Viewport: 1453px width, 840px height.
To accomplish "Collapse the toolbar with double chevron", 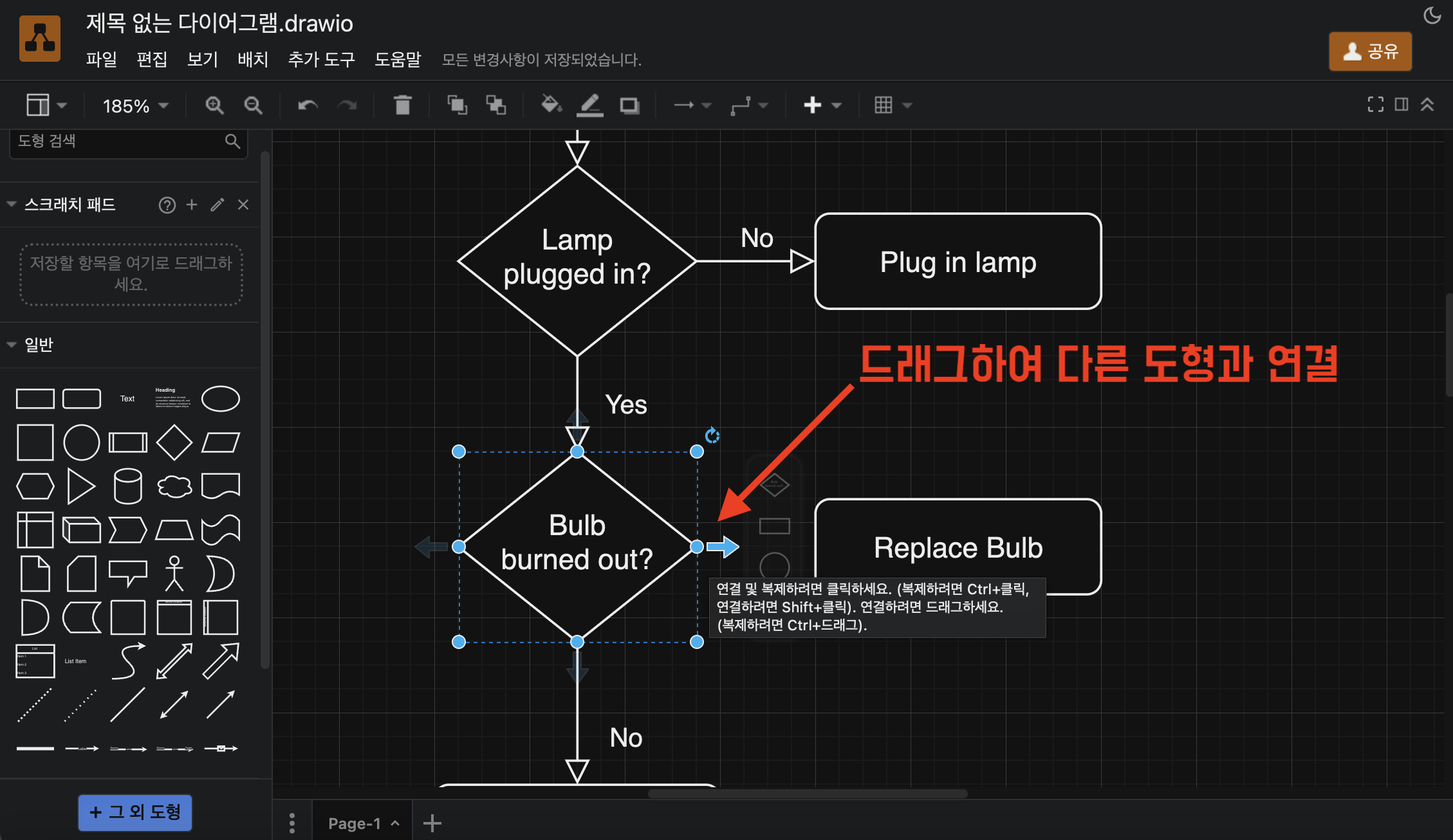I will [x=1427, y=105].
